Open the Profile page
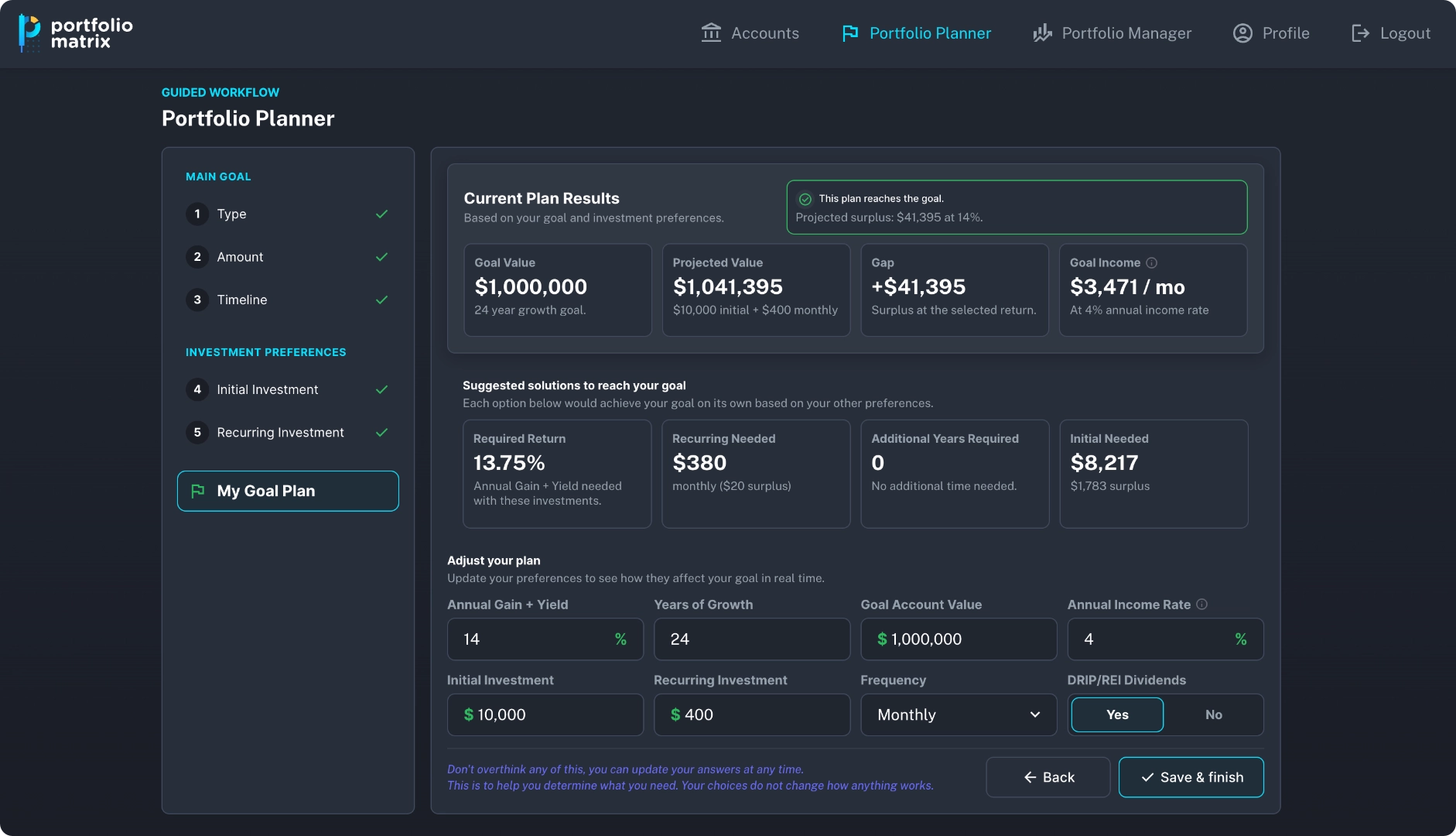The height and width of the screenshot is (836, 1456). coord(1271,33)
